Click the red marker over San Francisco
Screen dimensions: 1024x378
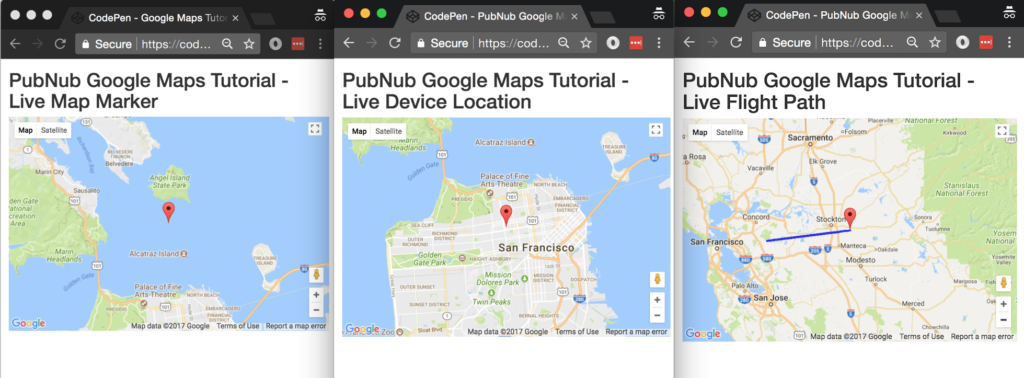coord(506,215)
